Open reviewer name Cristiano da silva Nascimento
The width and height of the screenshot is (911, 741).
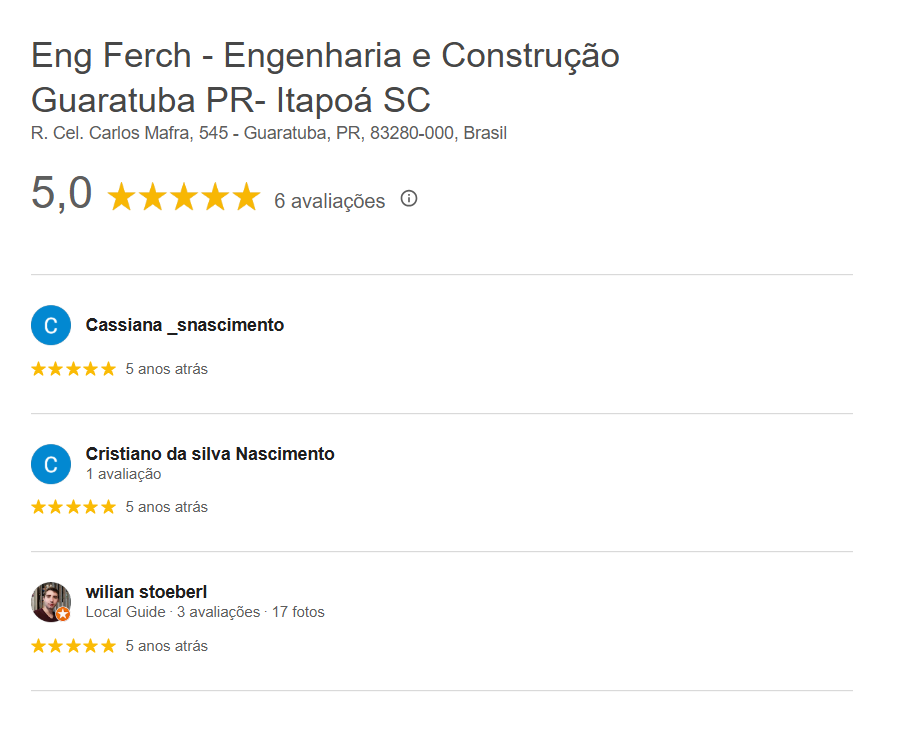210,454
